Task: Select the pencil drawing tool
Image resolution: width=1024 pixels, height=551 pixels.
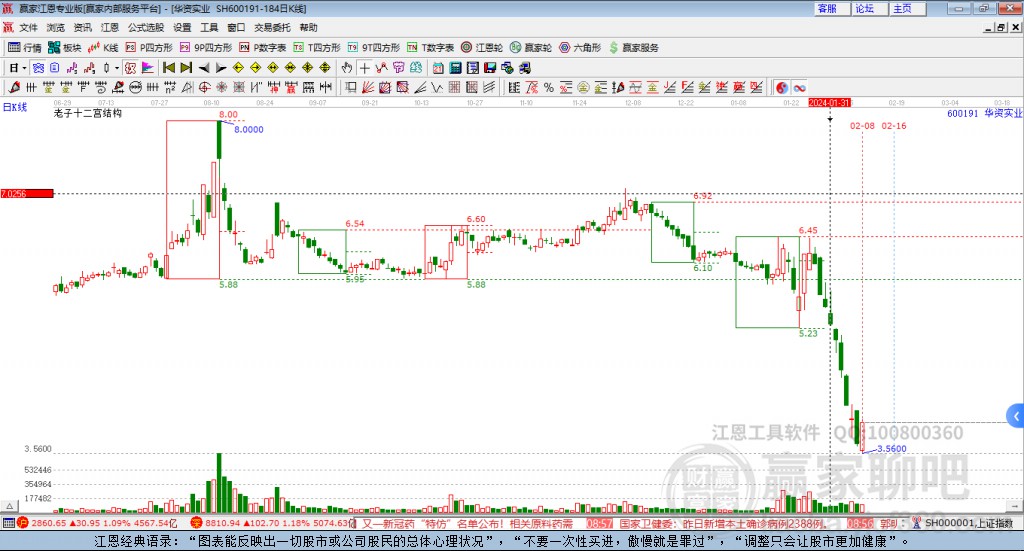Action: click(x=14, y=87)
